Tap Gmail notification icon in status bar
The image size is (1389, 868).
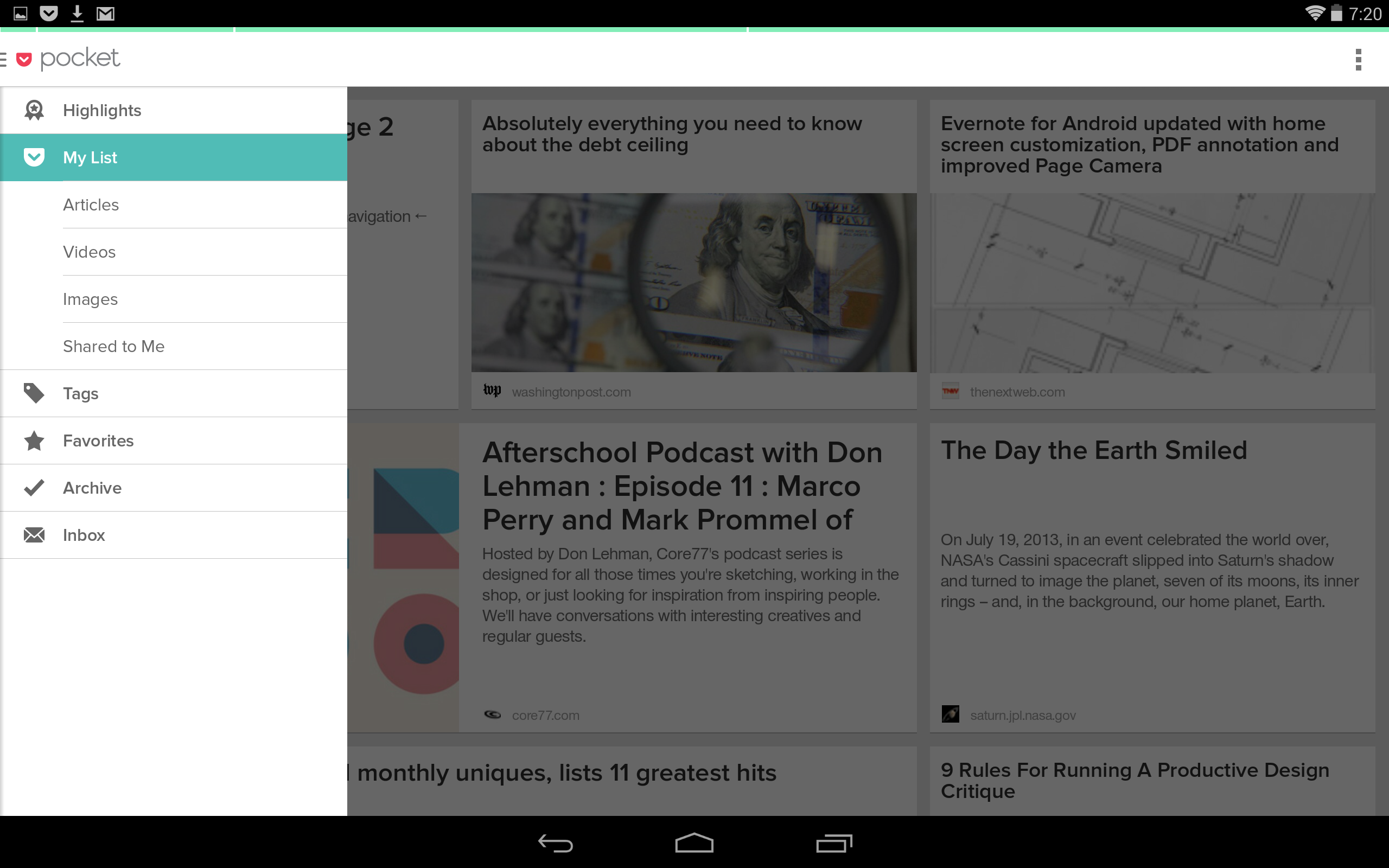[x=106, y=13]
